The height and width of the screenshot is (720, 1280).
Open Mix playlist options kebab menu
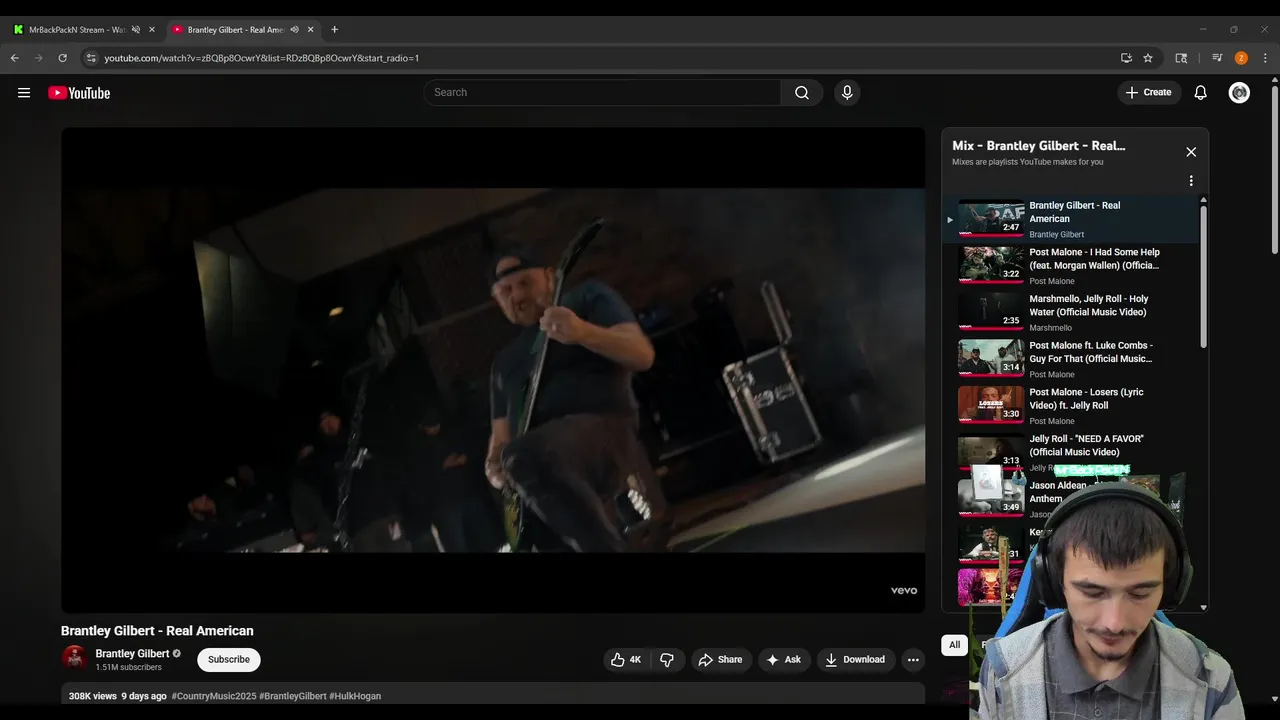pyautogui.click(x=1191, y=181)
